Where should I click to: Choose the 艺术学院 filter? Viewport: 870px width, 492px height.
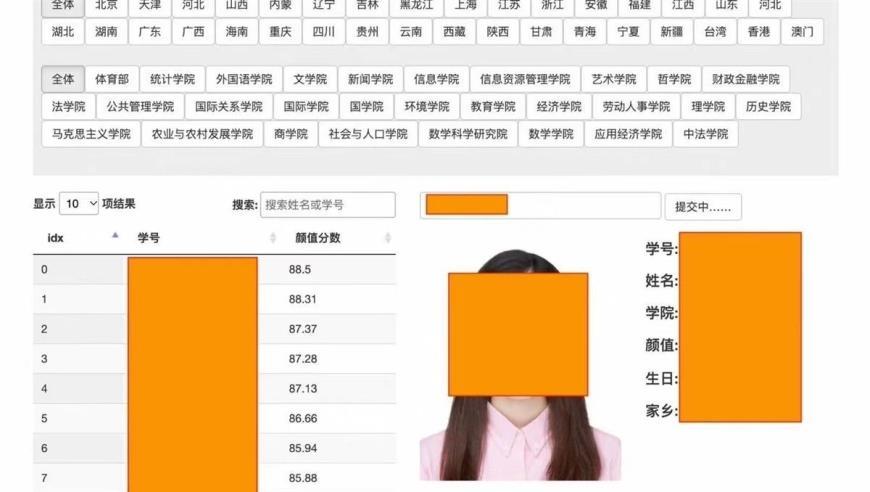coord(614,79)
